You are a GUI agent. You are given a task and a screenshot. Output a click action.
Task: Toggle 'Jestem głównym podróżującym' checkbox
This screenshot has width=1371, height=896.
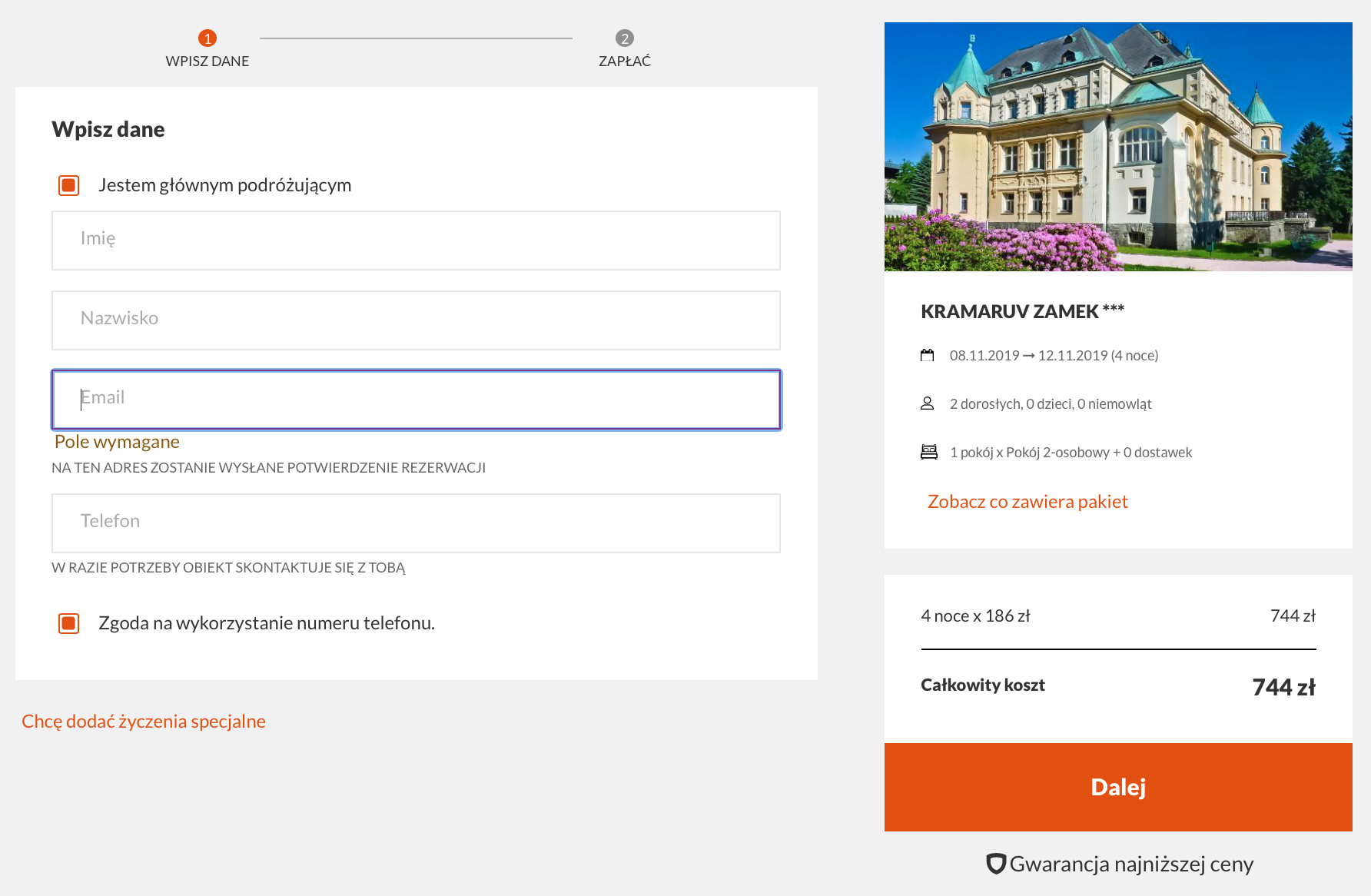(69, 185)
